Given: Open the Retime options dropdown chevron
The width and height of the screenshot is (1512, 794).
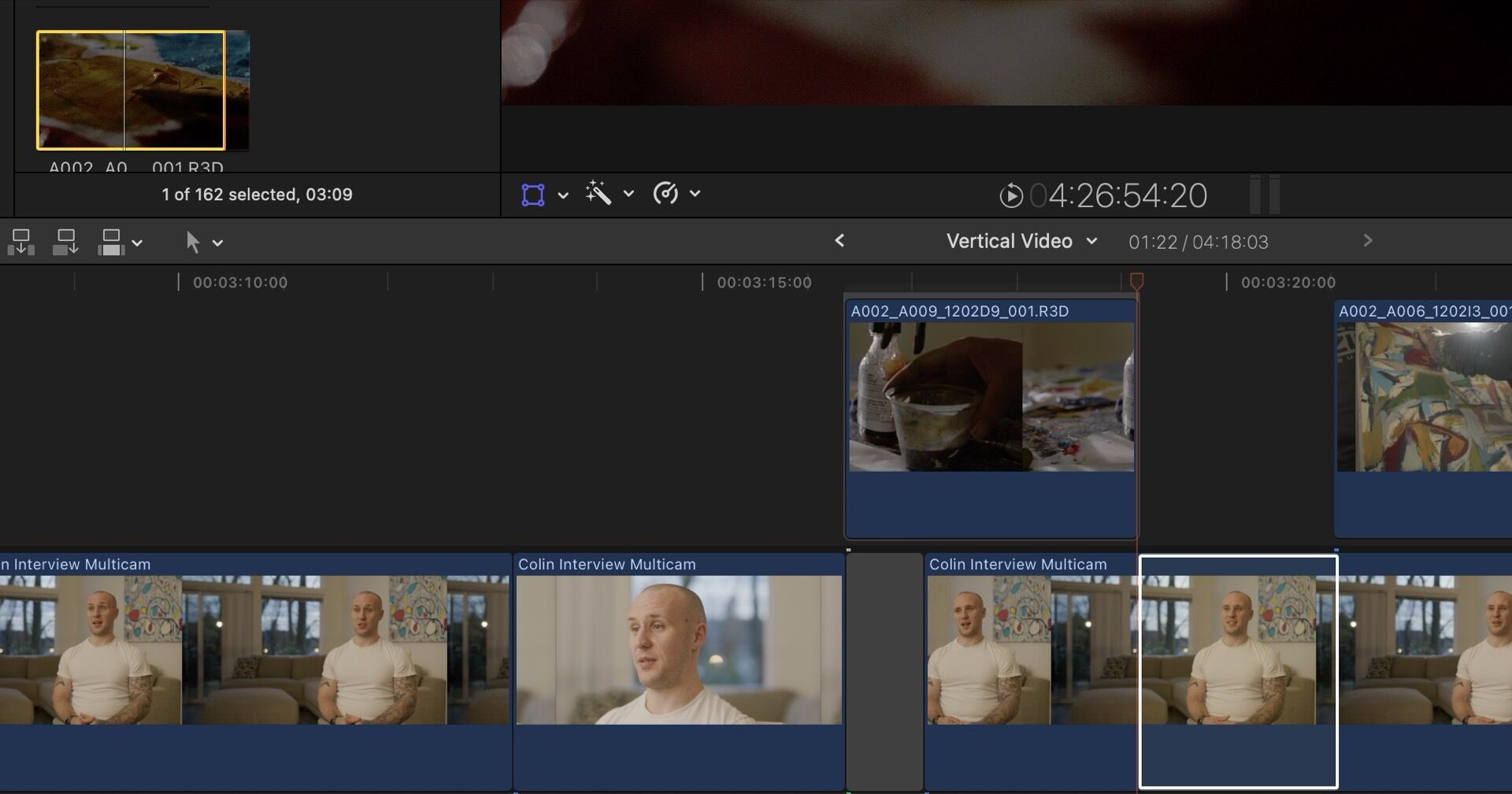Looking at the screenshot, I should tap(695, 194).
